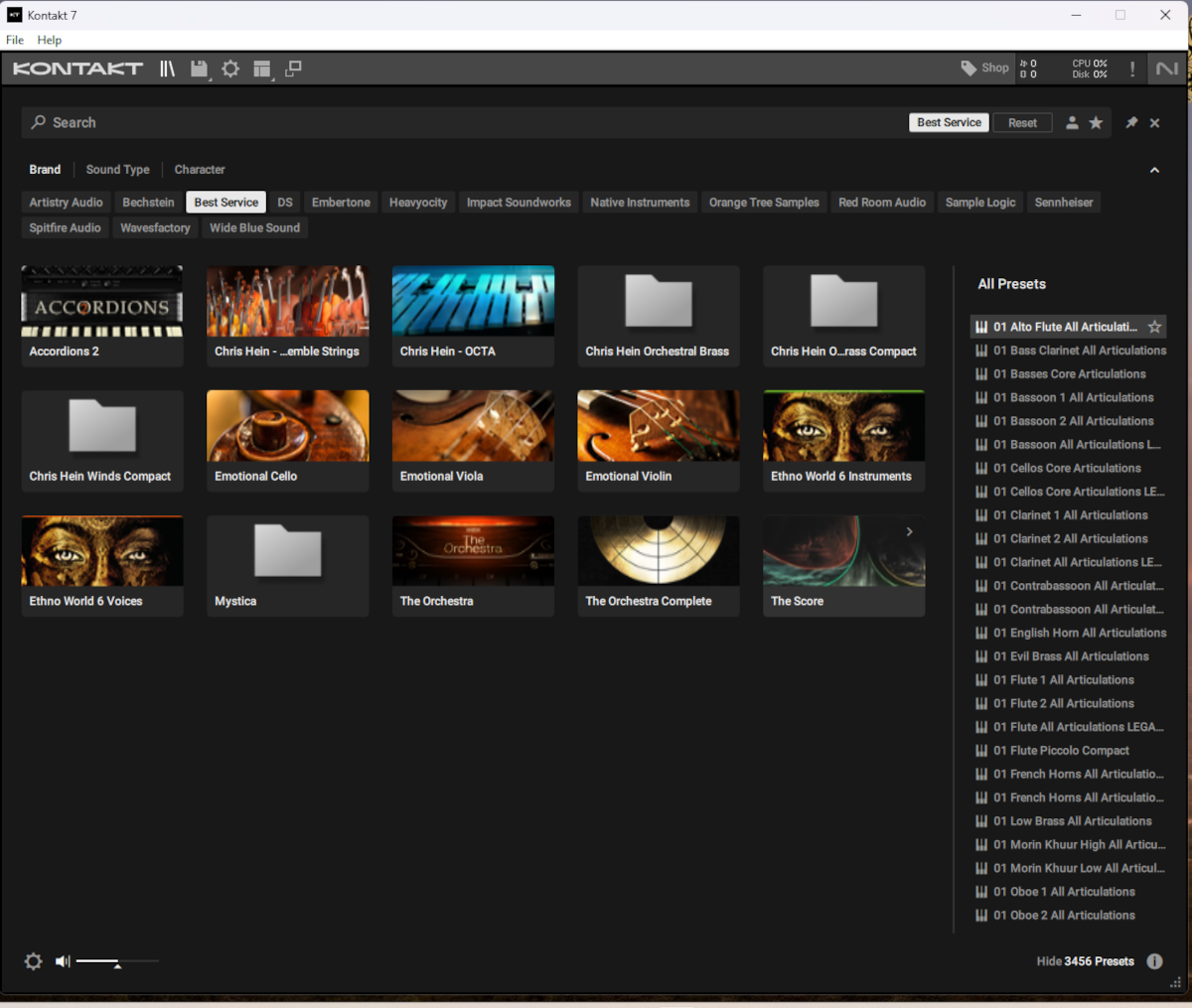
Task: Click the Reset button
Action: point(1022,123)
